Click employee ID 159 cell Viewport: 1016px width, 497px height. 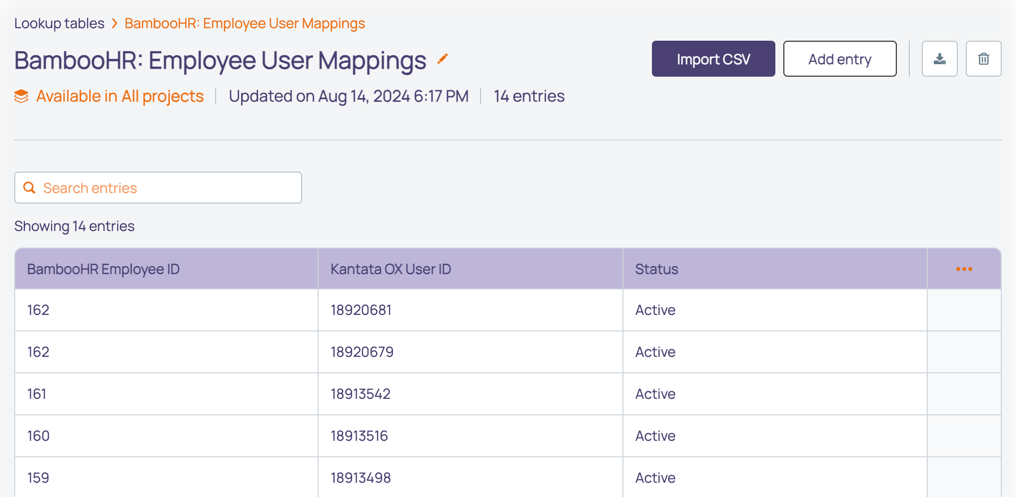pos(167,478)
